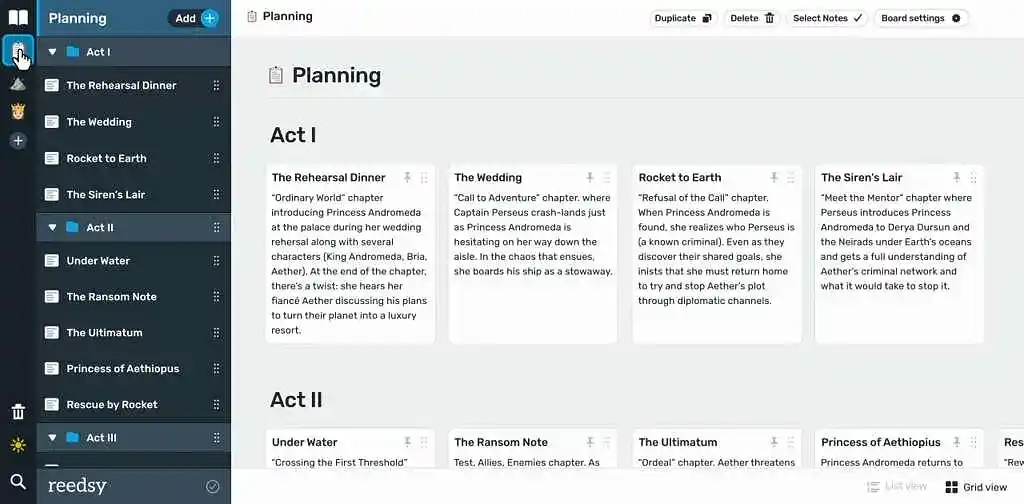The height and width of the screenshot is (504, 1024).
Task: Open the book manuscript icon in sidebar
Action: point(18,18)
